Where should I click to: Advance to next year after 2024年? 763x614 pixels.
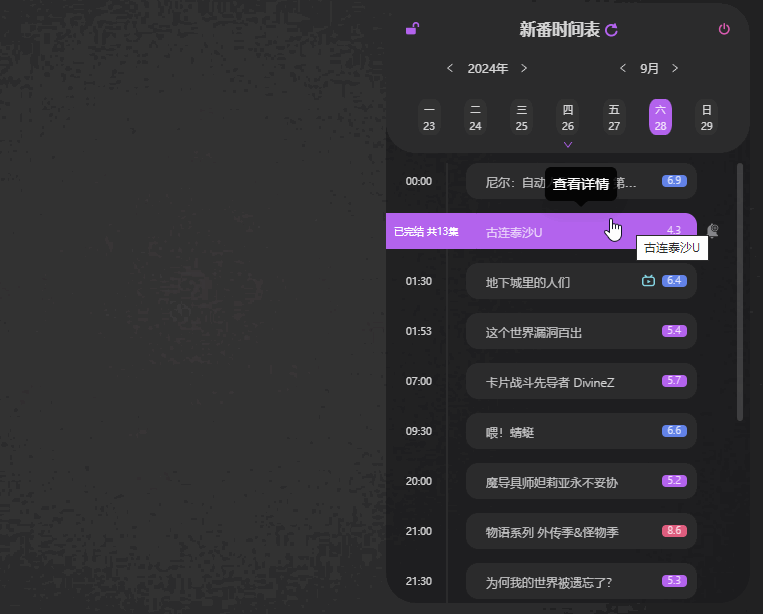point(524,68)
